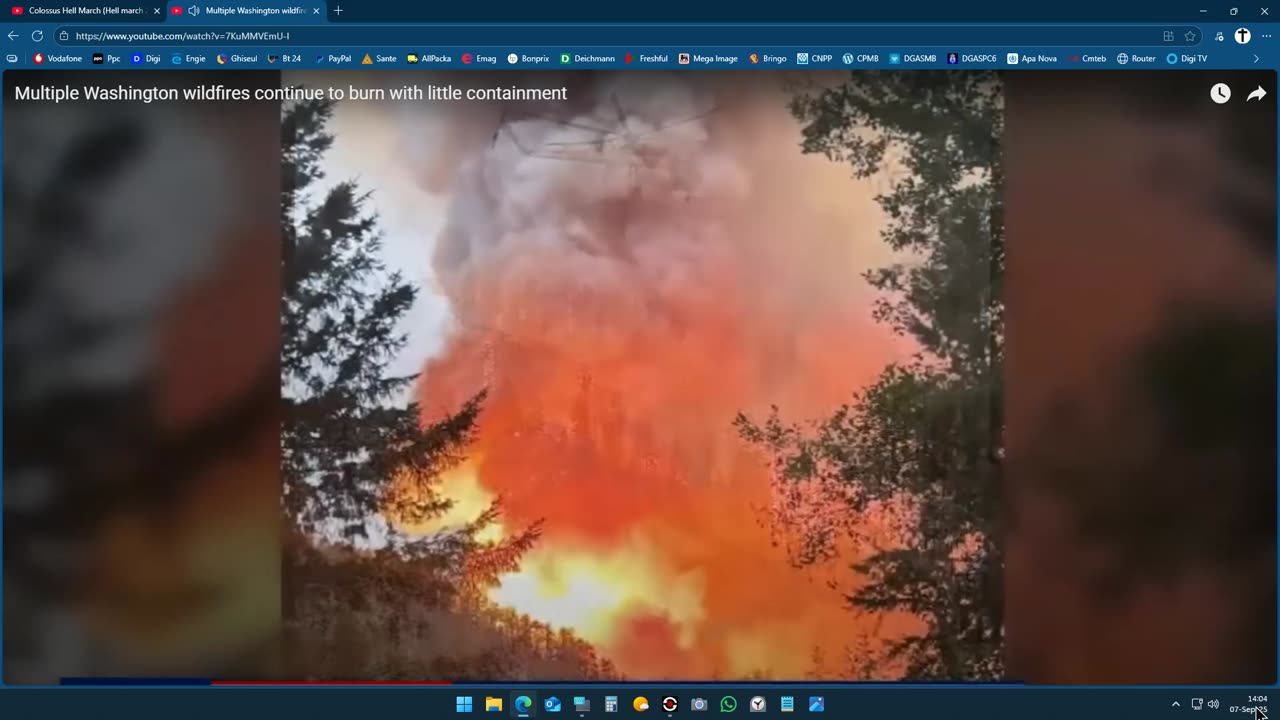Open the PayPal bookmark
This screenshot has width=1280, height=720.
333,59
